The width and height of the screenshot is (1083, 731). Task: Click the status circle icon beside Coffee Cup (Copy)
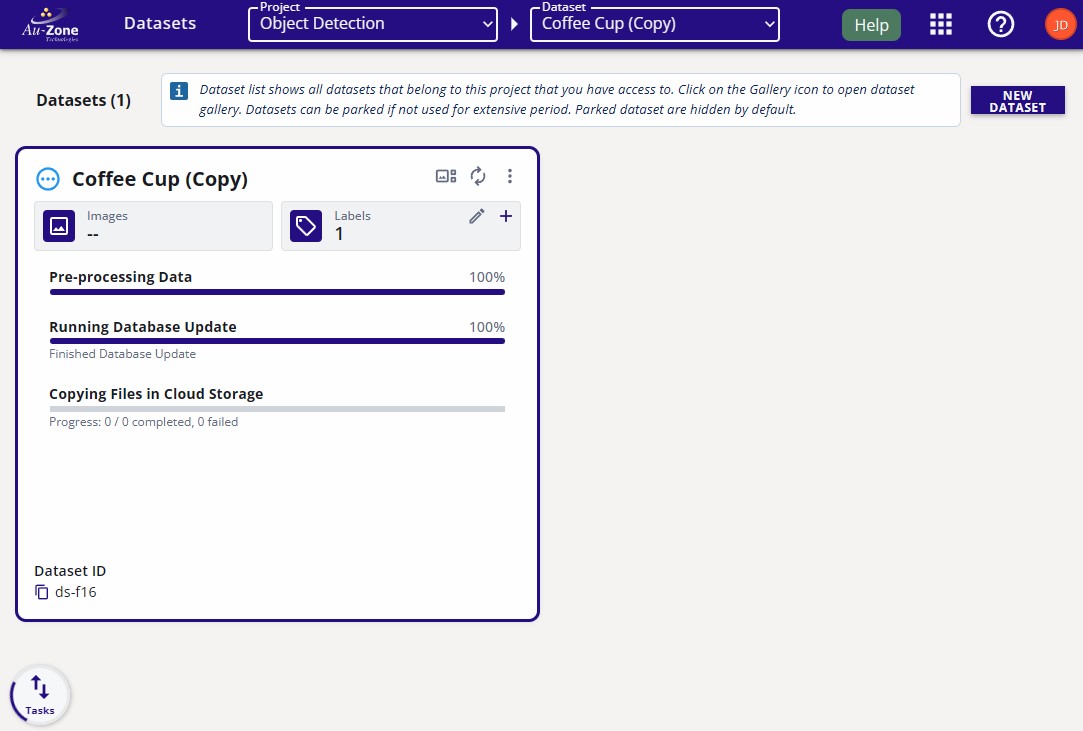pos(48,179)
